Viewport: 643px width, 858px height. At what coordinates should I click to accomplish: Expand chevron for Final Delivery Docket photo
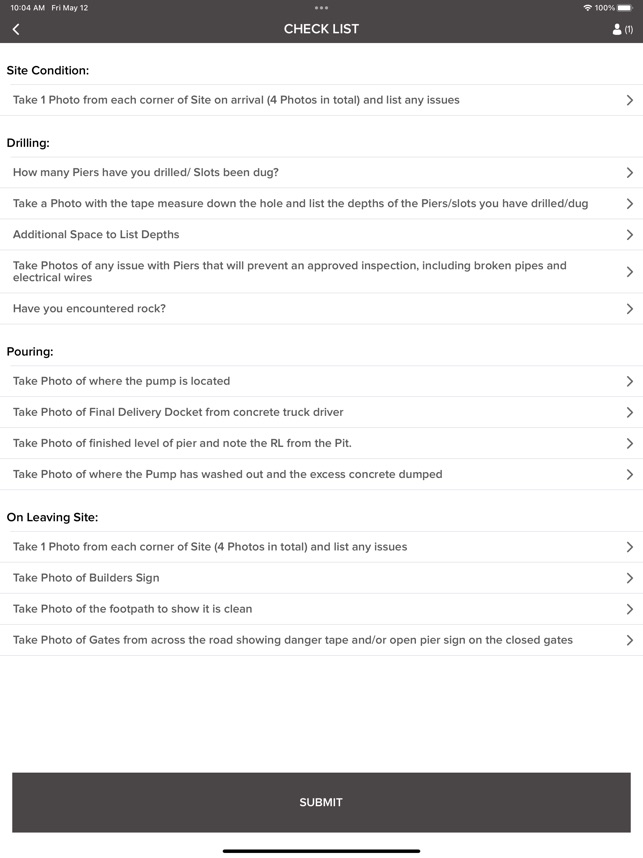tap(629, 412)
